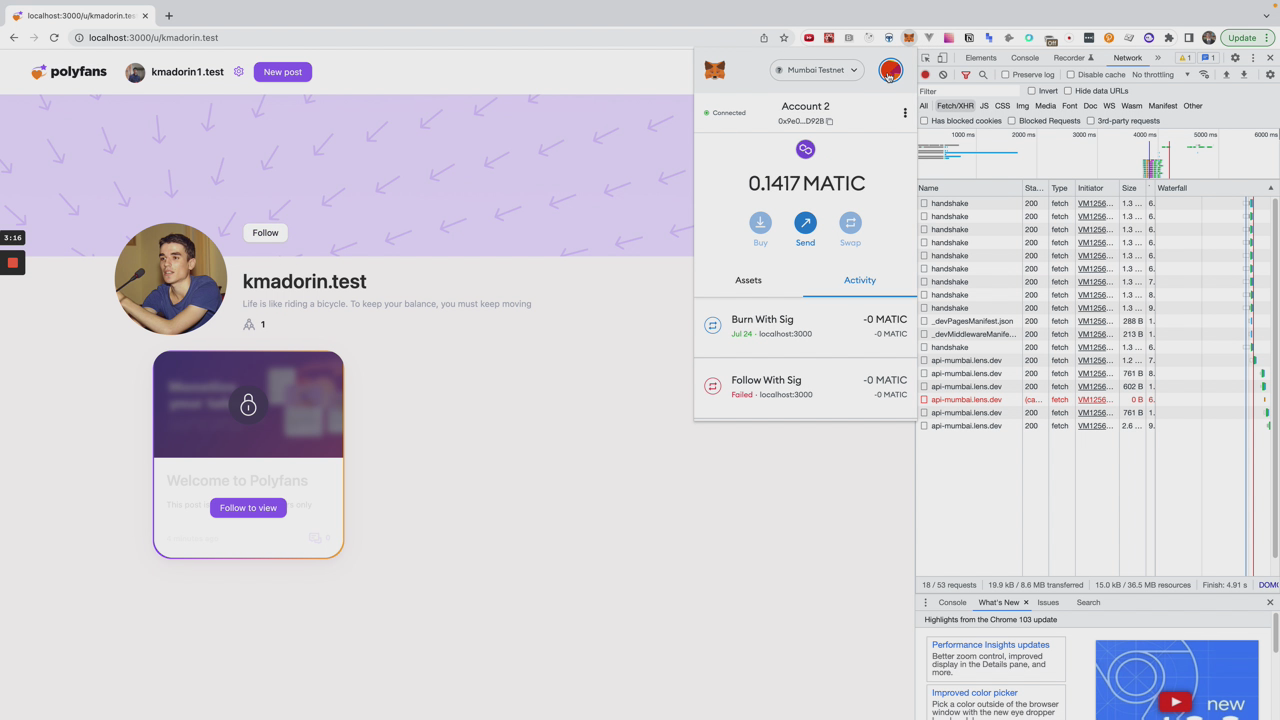This screenshot has width=1280, height=720.
Task: Click the Send arrow icon in MetaMask
Action: [805, 222]
